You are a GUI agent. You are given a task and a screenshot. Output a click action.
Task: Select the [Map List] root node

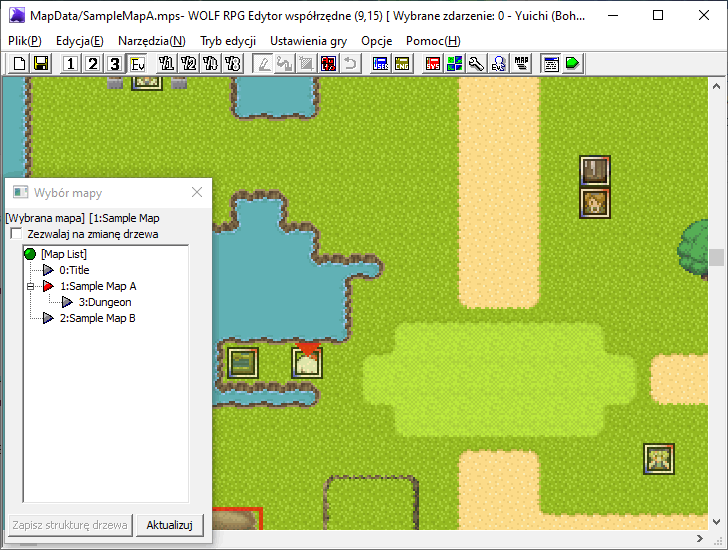(64, 254)
